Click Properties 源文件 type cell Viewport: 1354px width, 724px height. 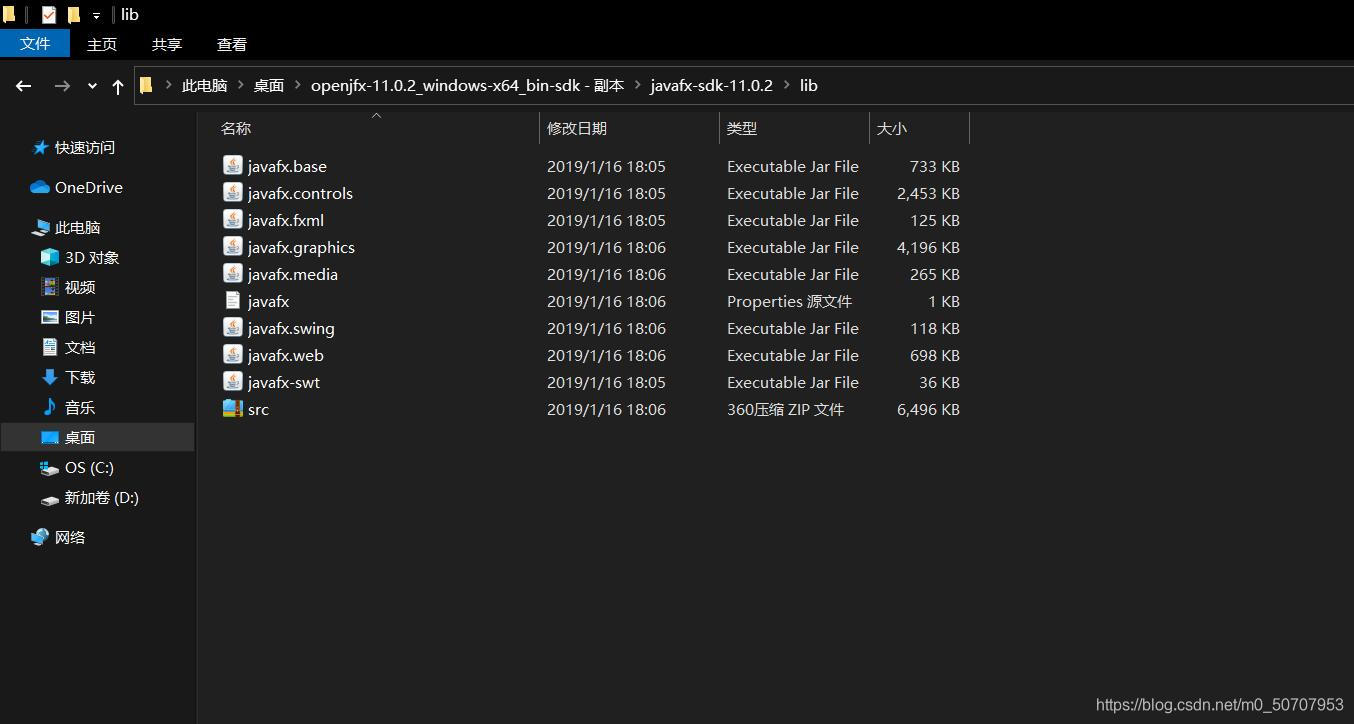tap(789, 301)
